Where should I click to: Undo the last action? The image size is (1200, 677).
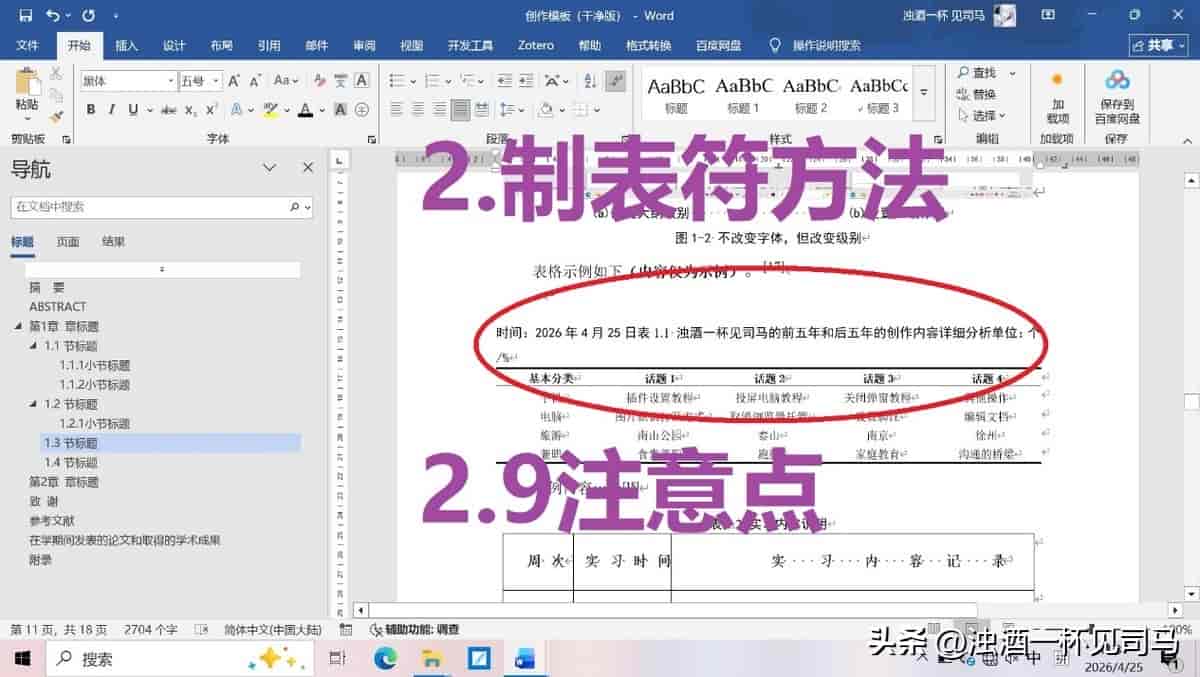point(52,15)
